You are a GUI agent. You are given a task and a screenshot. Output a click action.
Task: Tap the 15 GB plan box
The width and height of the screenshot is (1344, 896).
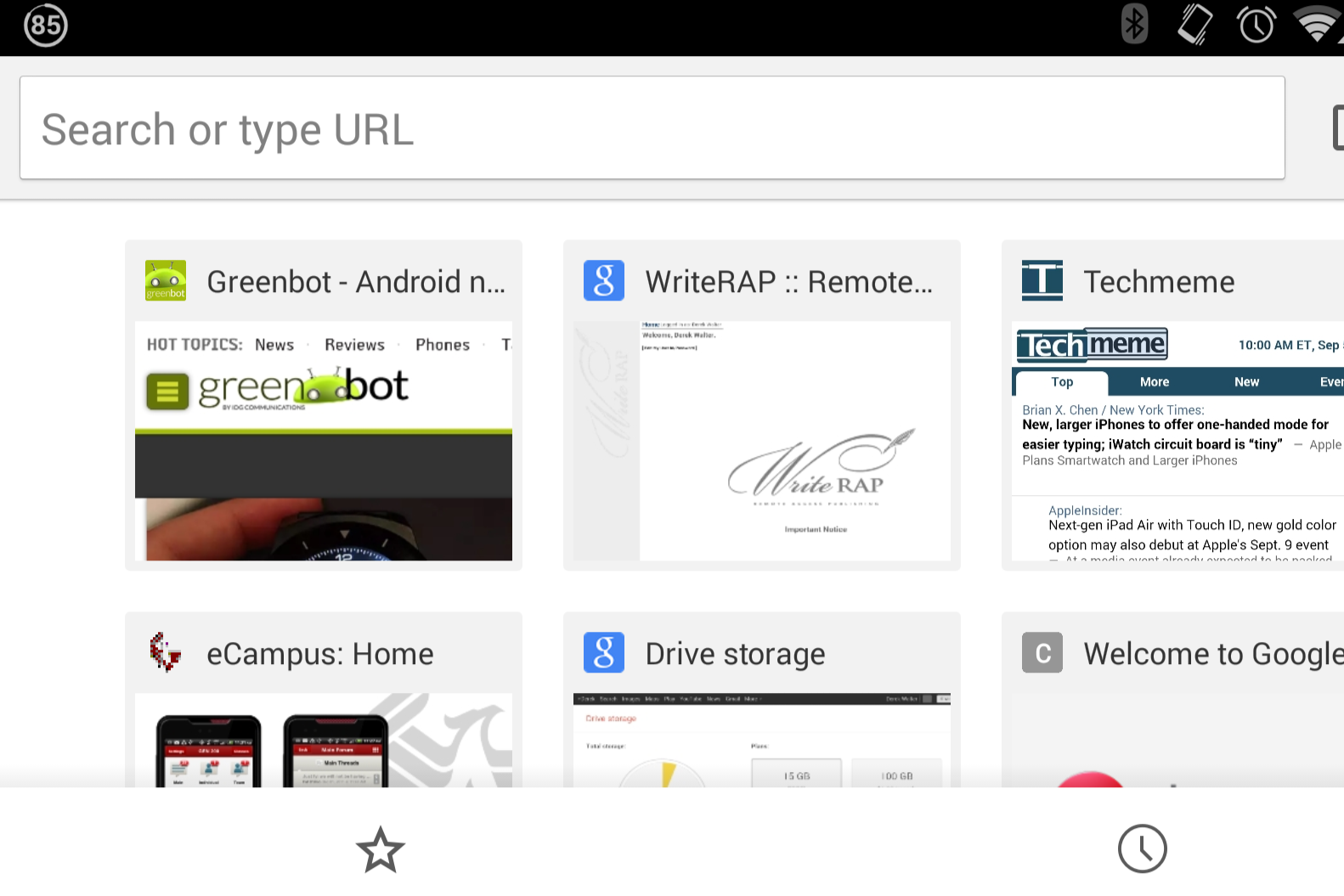(x=797, y=774)
